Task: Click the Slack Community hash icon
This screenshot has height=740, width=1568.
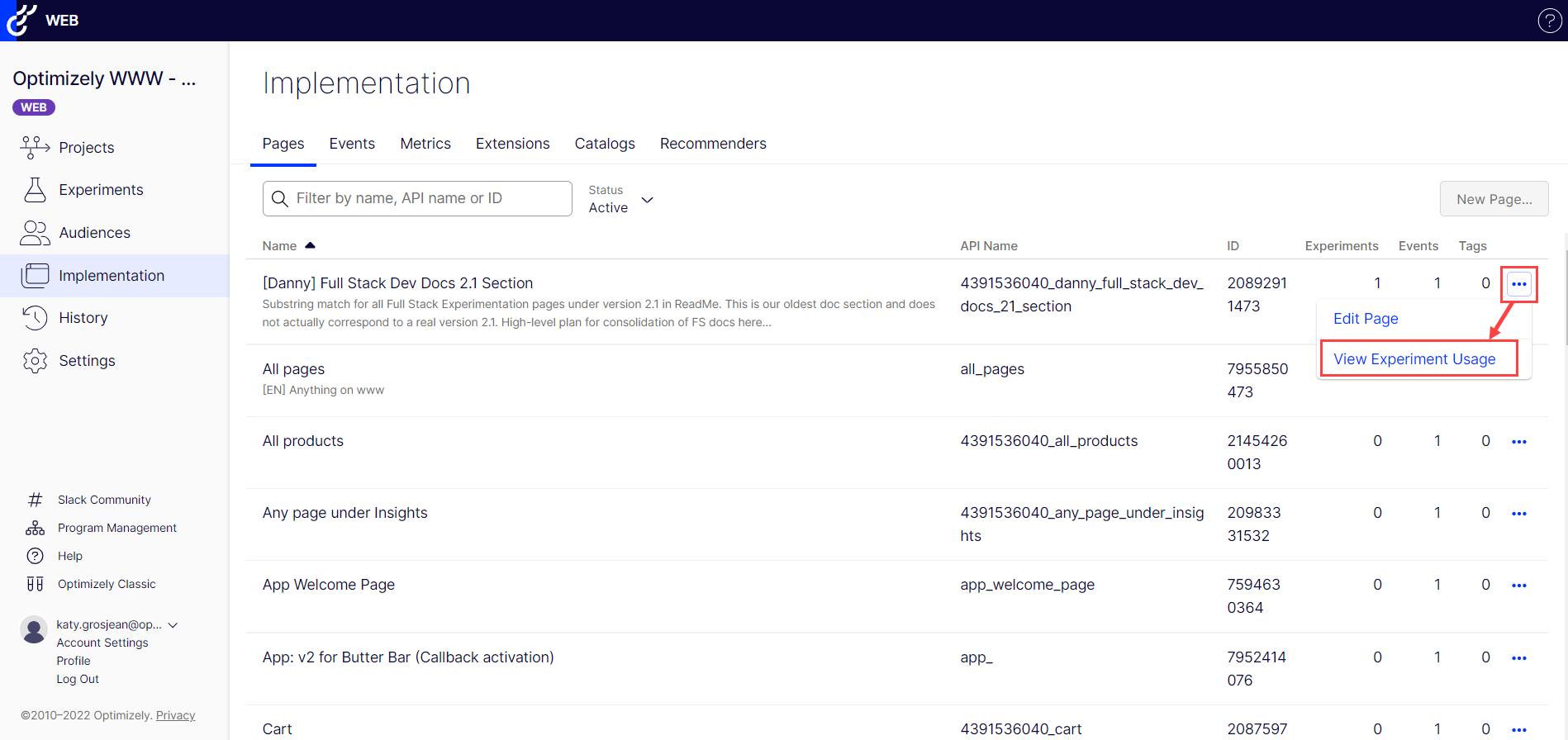Action: pos(35,500)
